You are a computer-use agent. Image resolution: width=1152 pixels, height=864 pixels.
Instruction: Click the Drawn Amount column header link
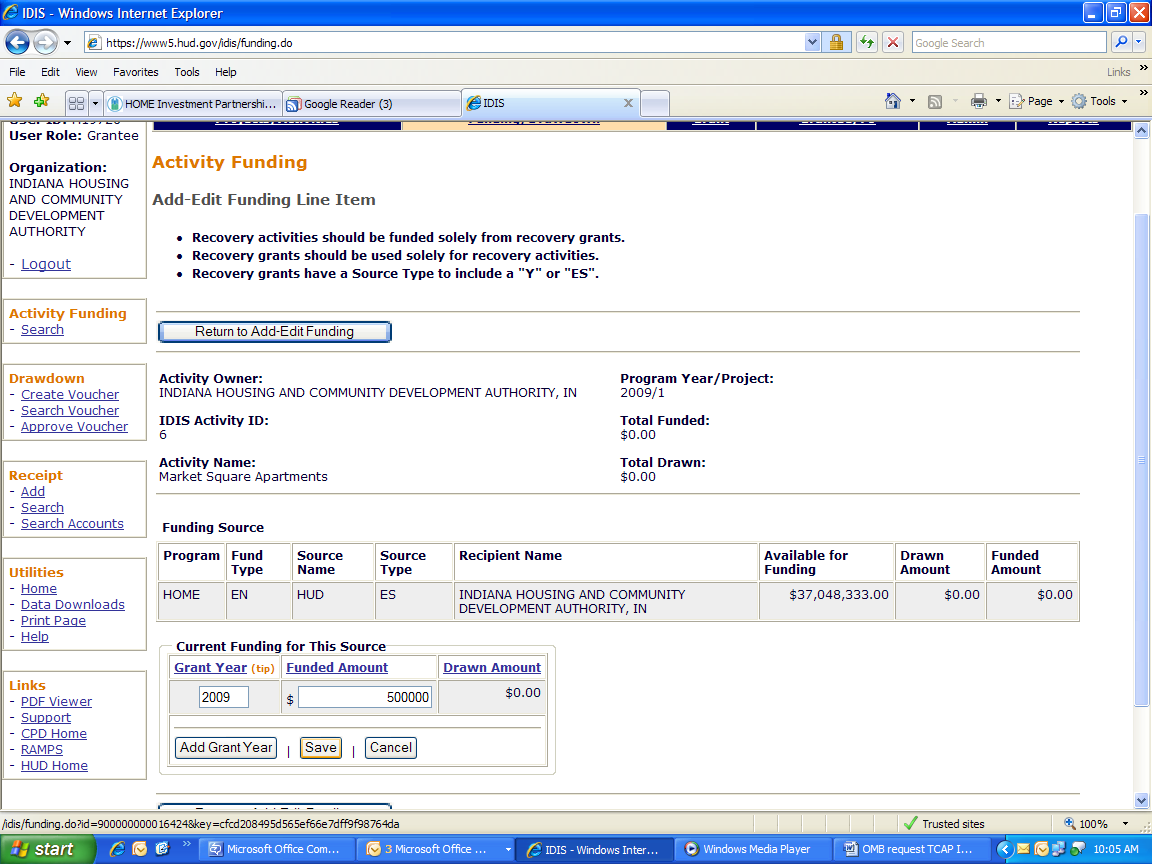tap(492, 667)
